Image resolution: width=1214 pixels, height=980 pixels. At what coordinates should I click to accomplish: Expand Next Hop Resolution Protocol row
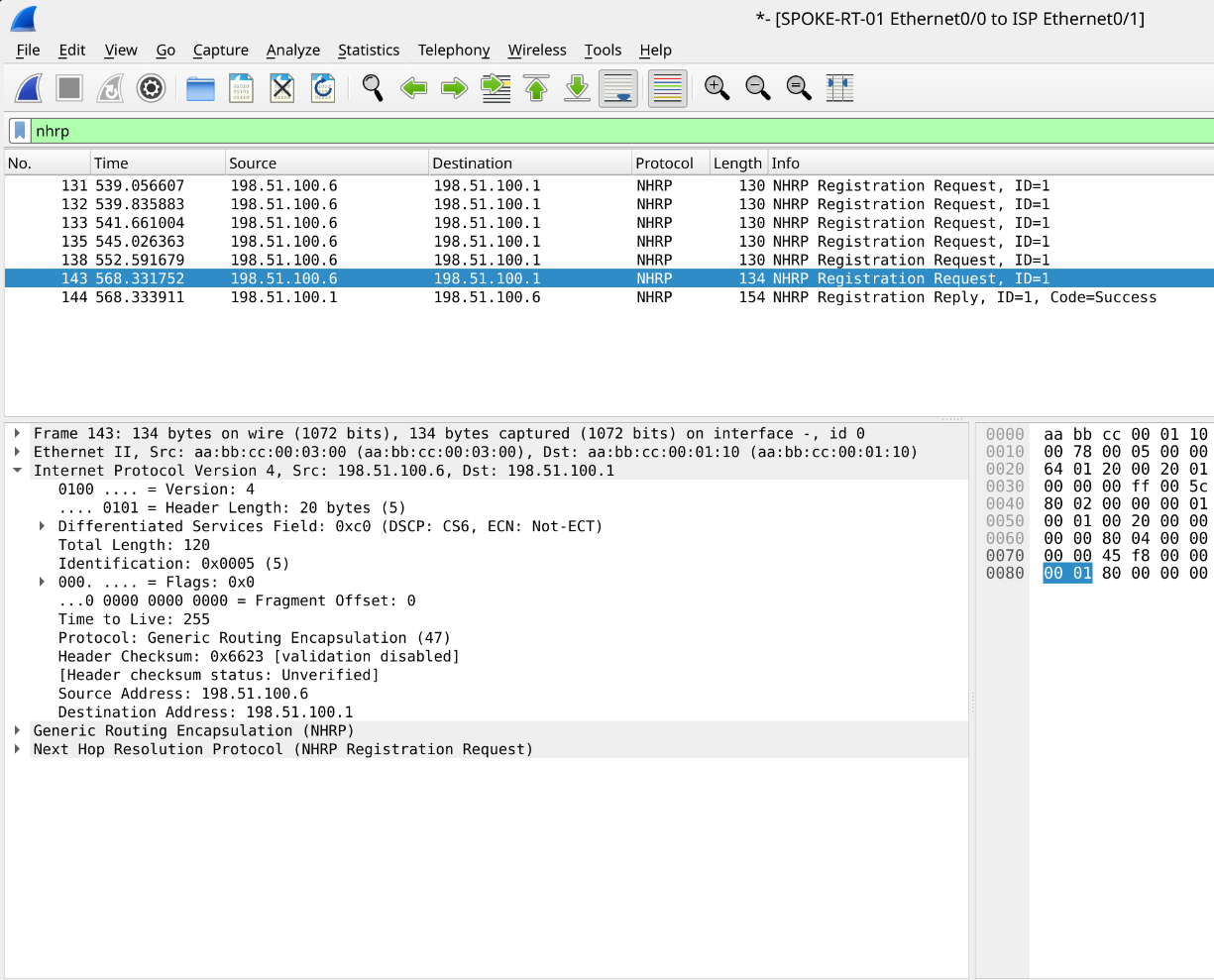point(18,749)
